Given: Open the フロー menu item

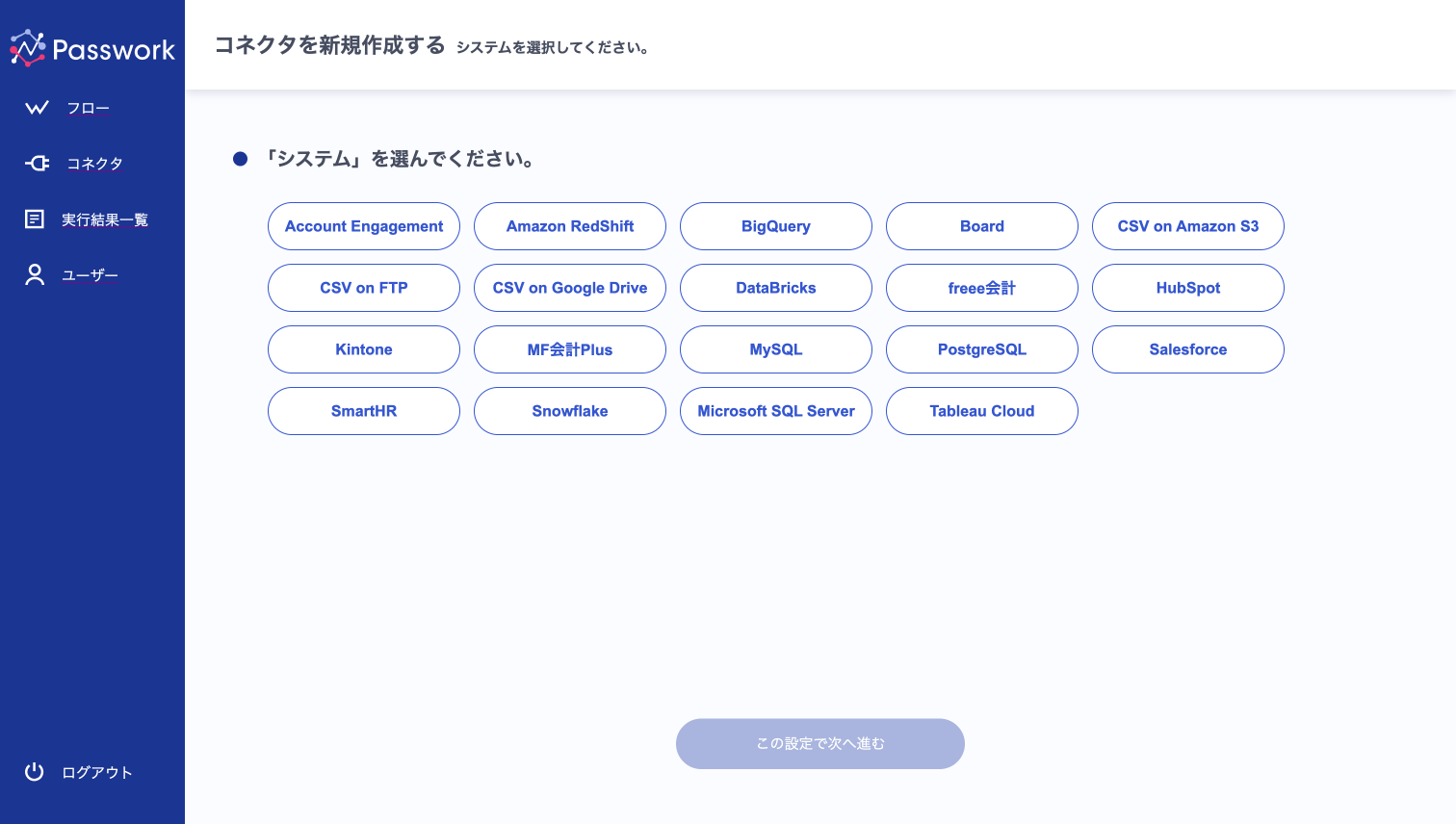Looking at the screenshot, I should tap(88, 109).
